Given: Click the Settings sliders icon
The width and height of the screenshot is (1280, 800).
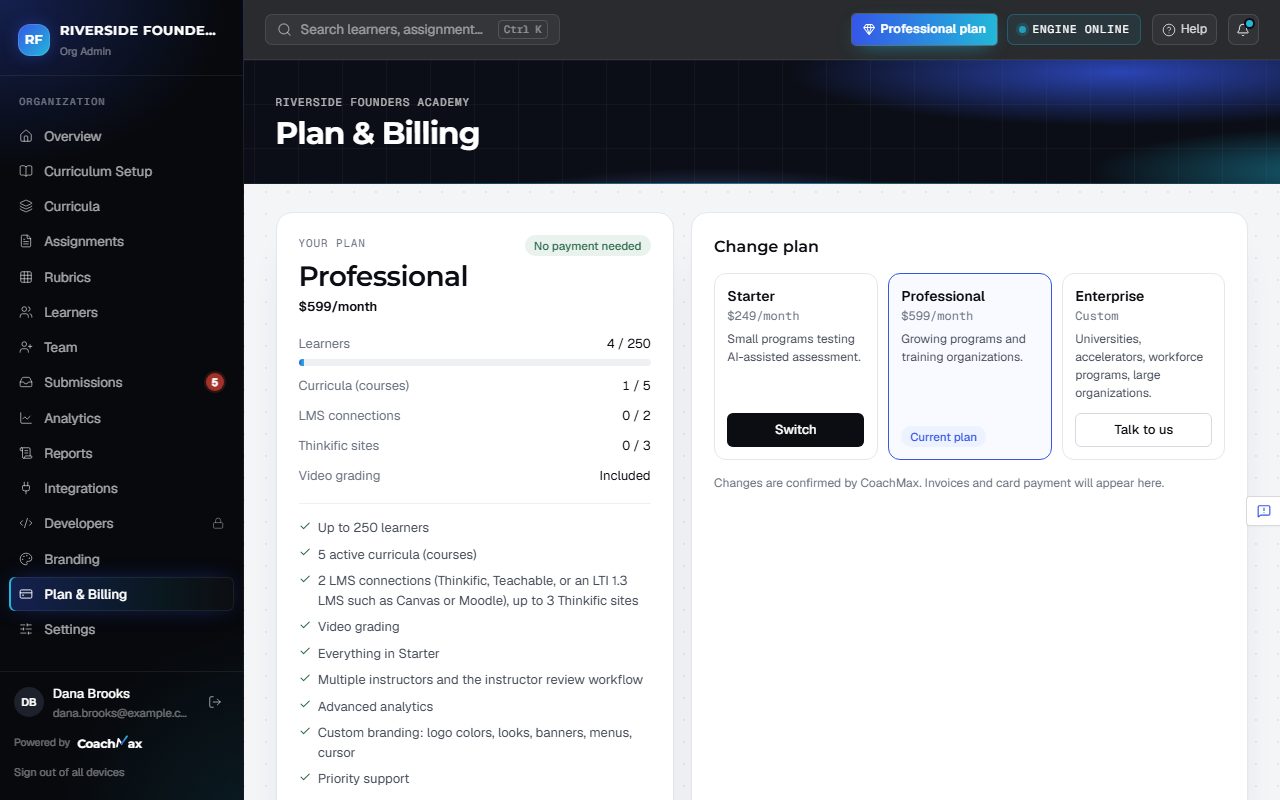Looking at the screenshot, I should (x=26, y=629).
